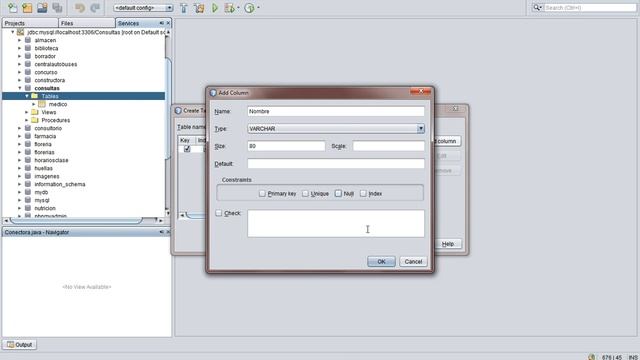
Task: Click the Procedures folder icon
Action: coord(35,120)
